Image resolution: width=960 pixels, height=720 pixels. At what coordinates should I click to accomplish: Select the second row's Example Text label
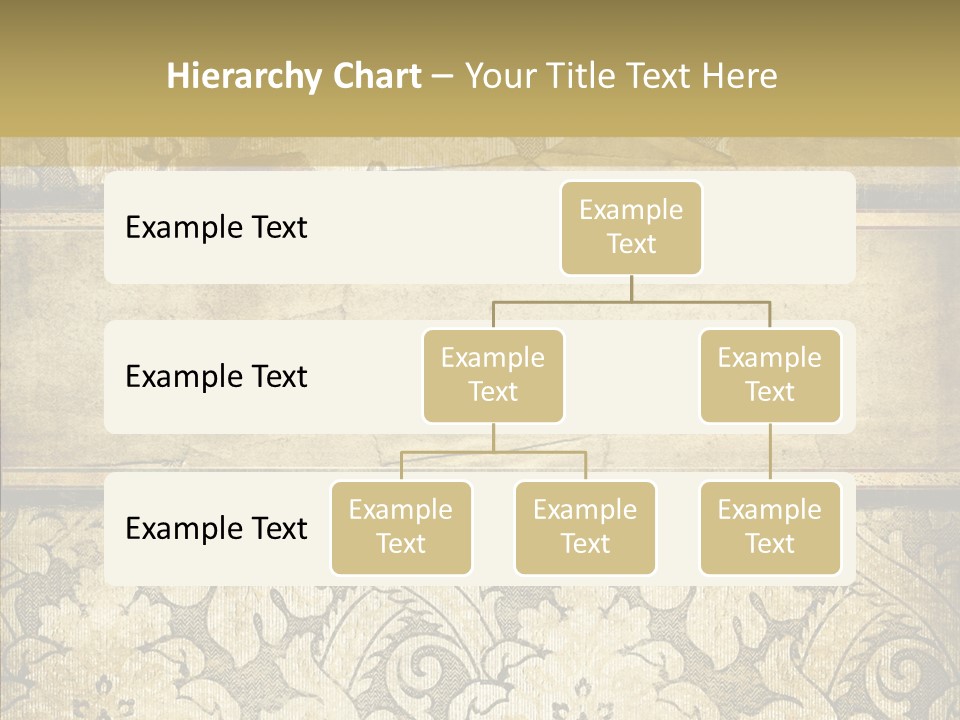tap(216, 376)
